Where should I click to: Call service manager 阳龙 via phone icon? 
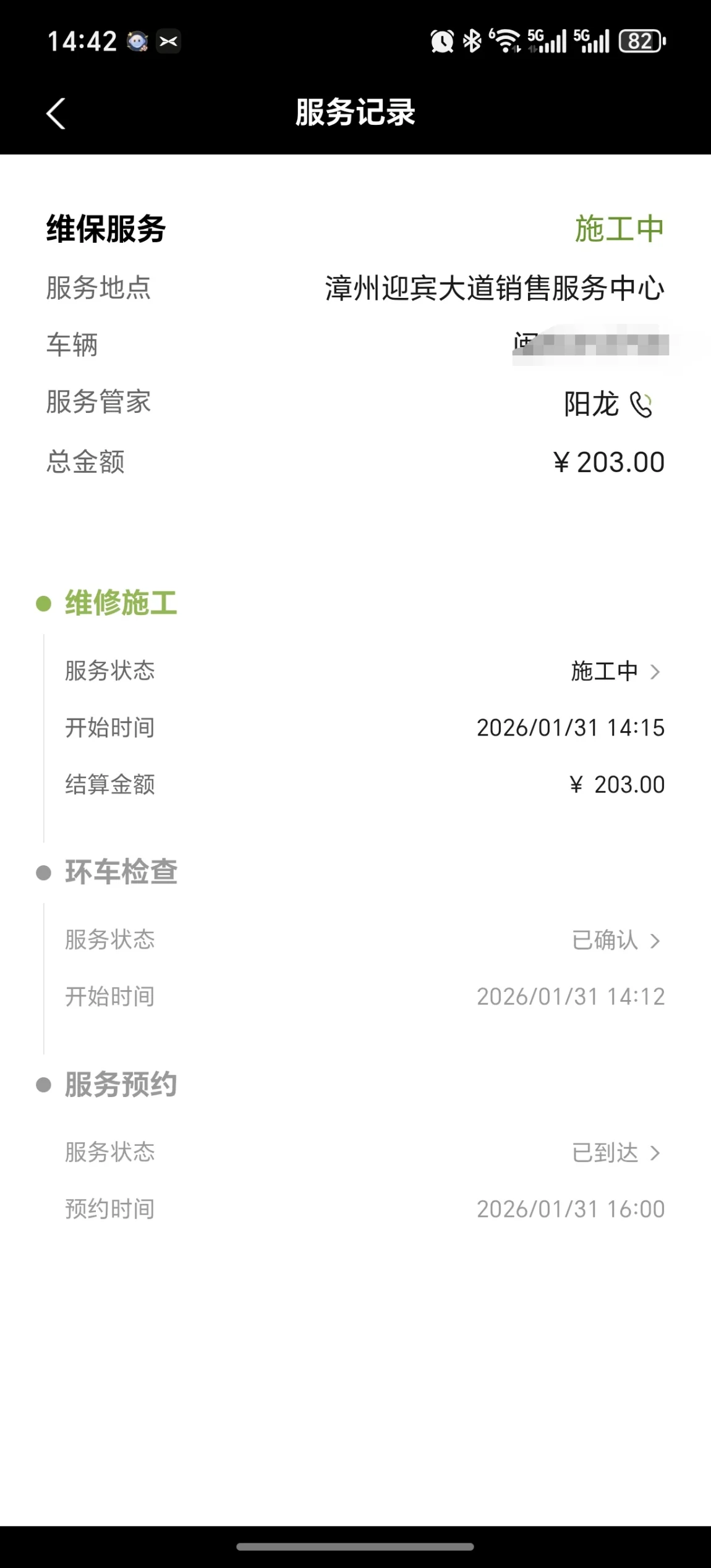click(641, 405)
